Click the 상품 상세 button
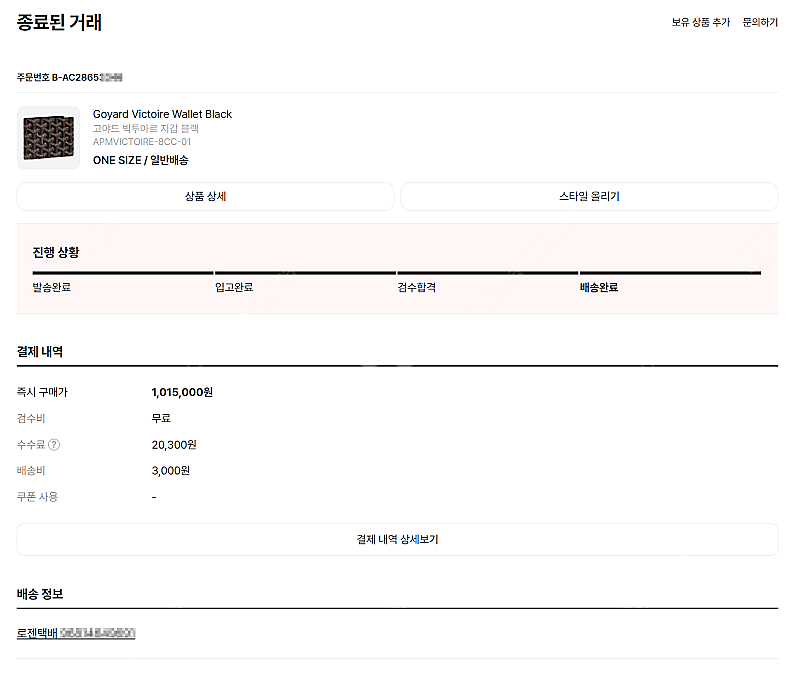Screen dimensions: 800x677 tap(206, 196)
